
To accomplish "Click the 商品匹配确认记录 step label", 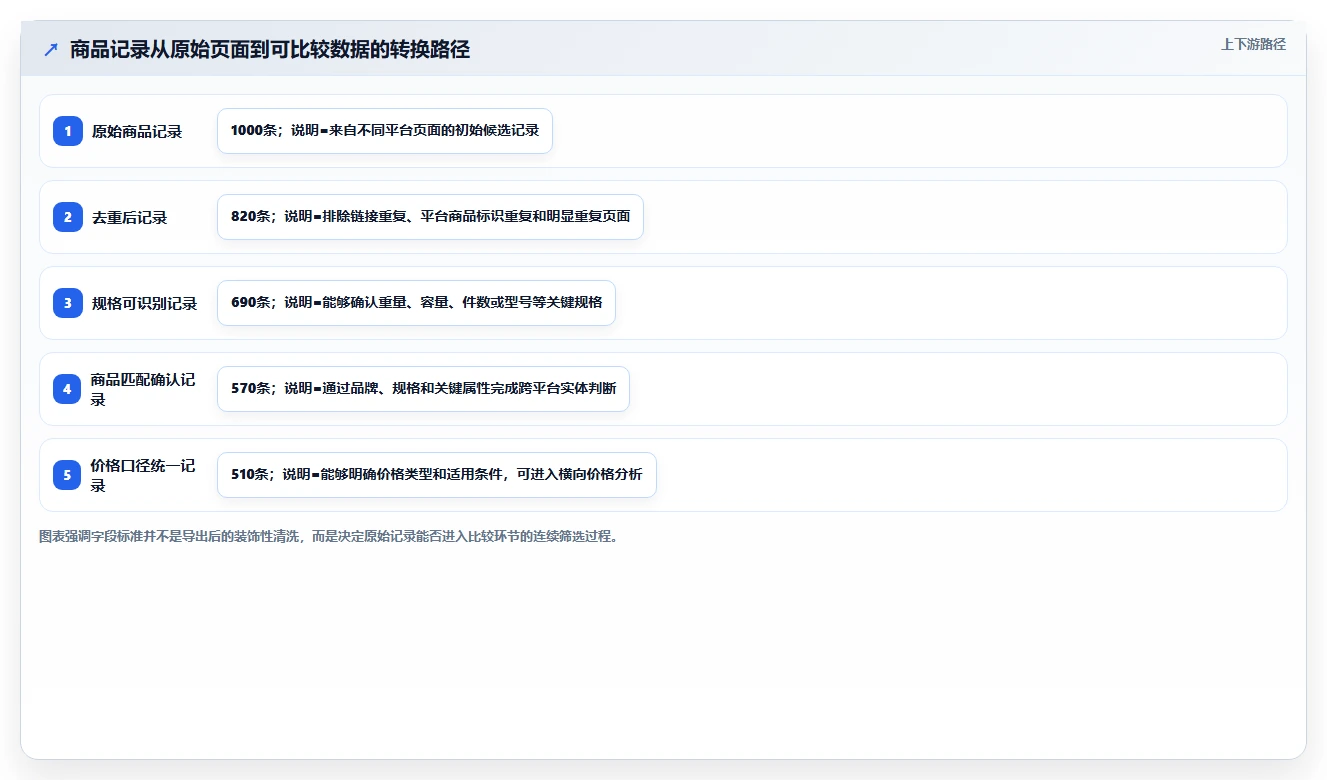I will tap(143, 389).
